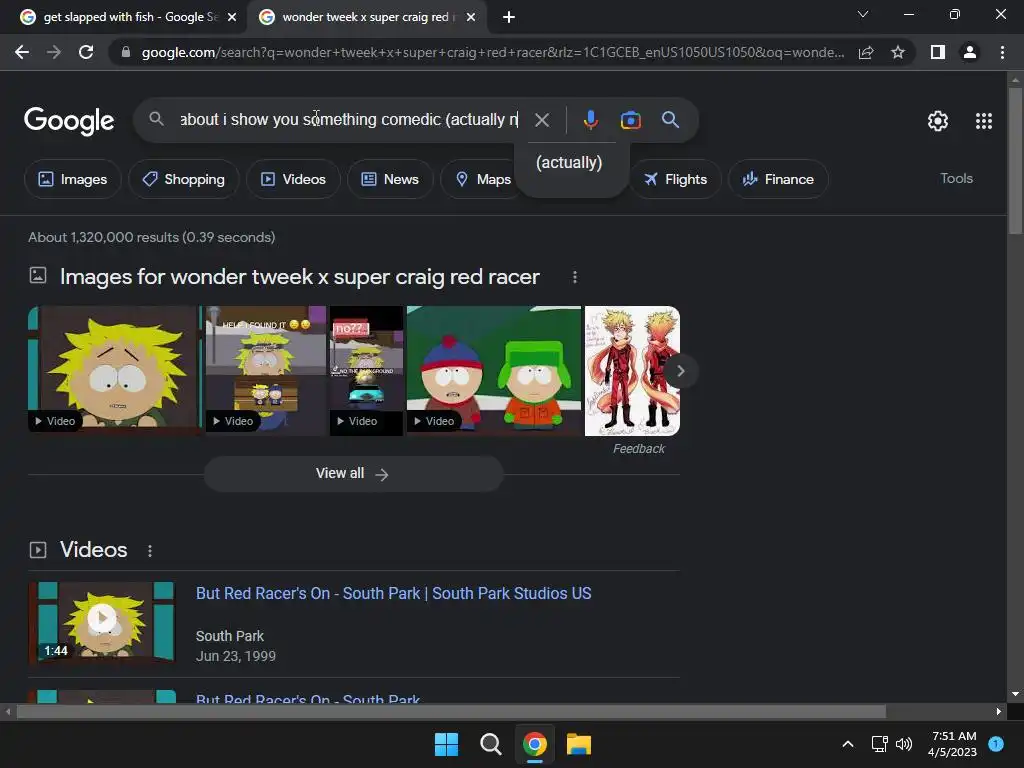Show next images in carousel

point(680,371)
